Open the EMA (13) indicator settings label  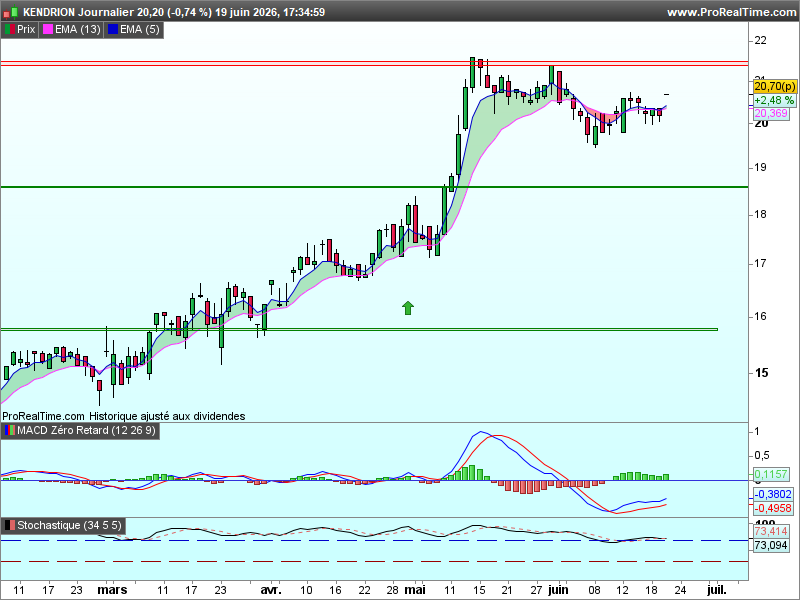coord(78,30)
